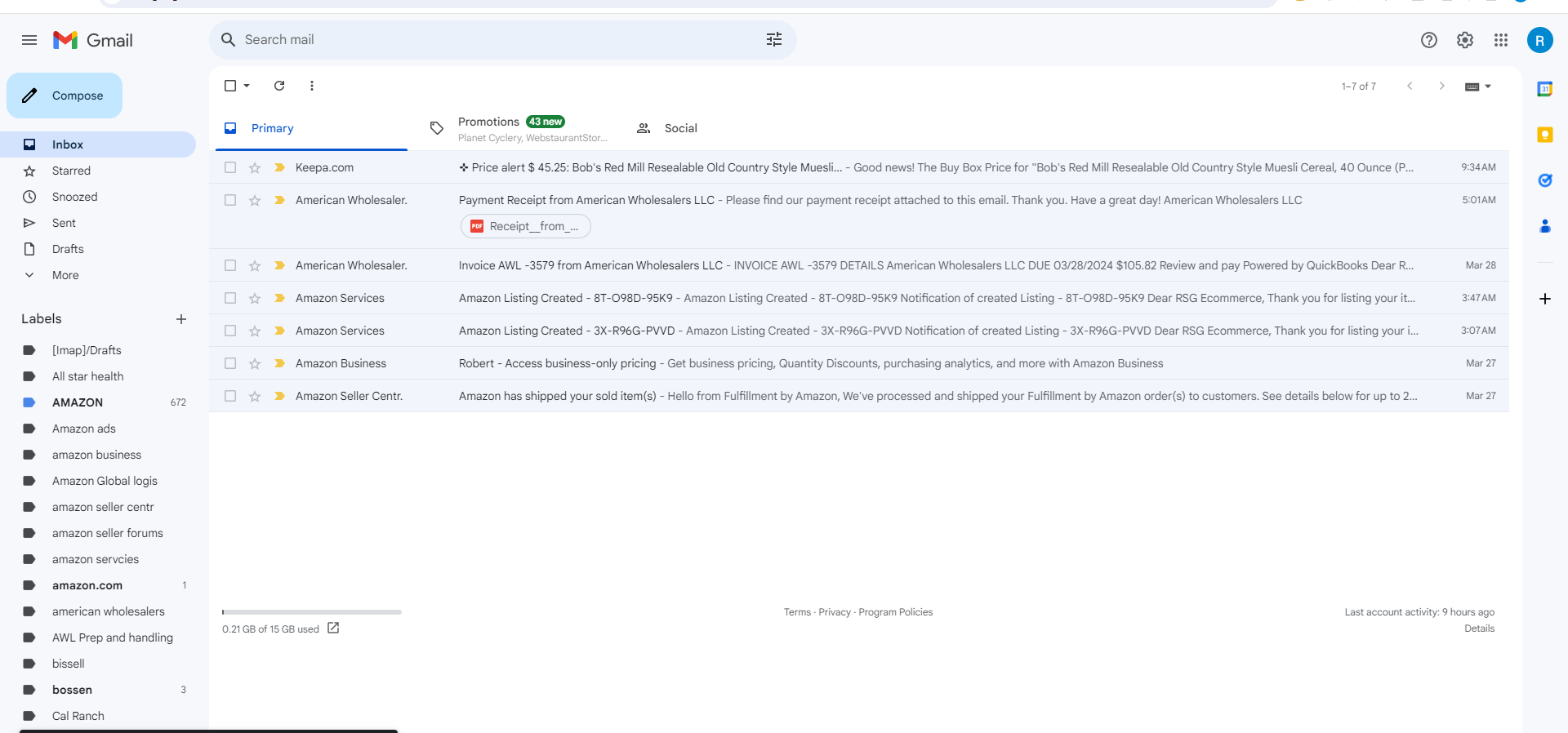Toggle importance marker on Keepa.com email
The height and width of the screenshot is (733, 1568).
pos(279,167)
